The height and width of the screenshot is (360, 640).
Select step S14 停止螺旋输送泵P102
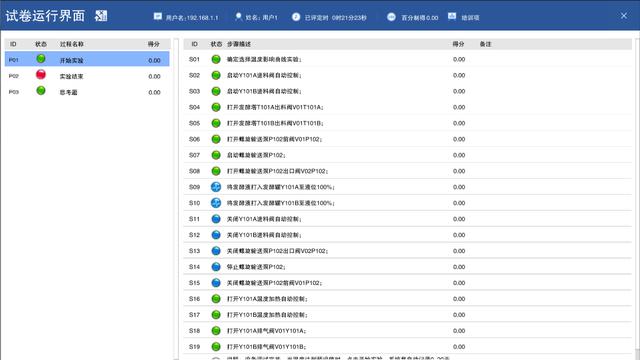tap(408, 267)
